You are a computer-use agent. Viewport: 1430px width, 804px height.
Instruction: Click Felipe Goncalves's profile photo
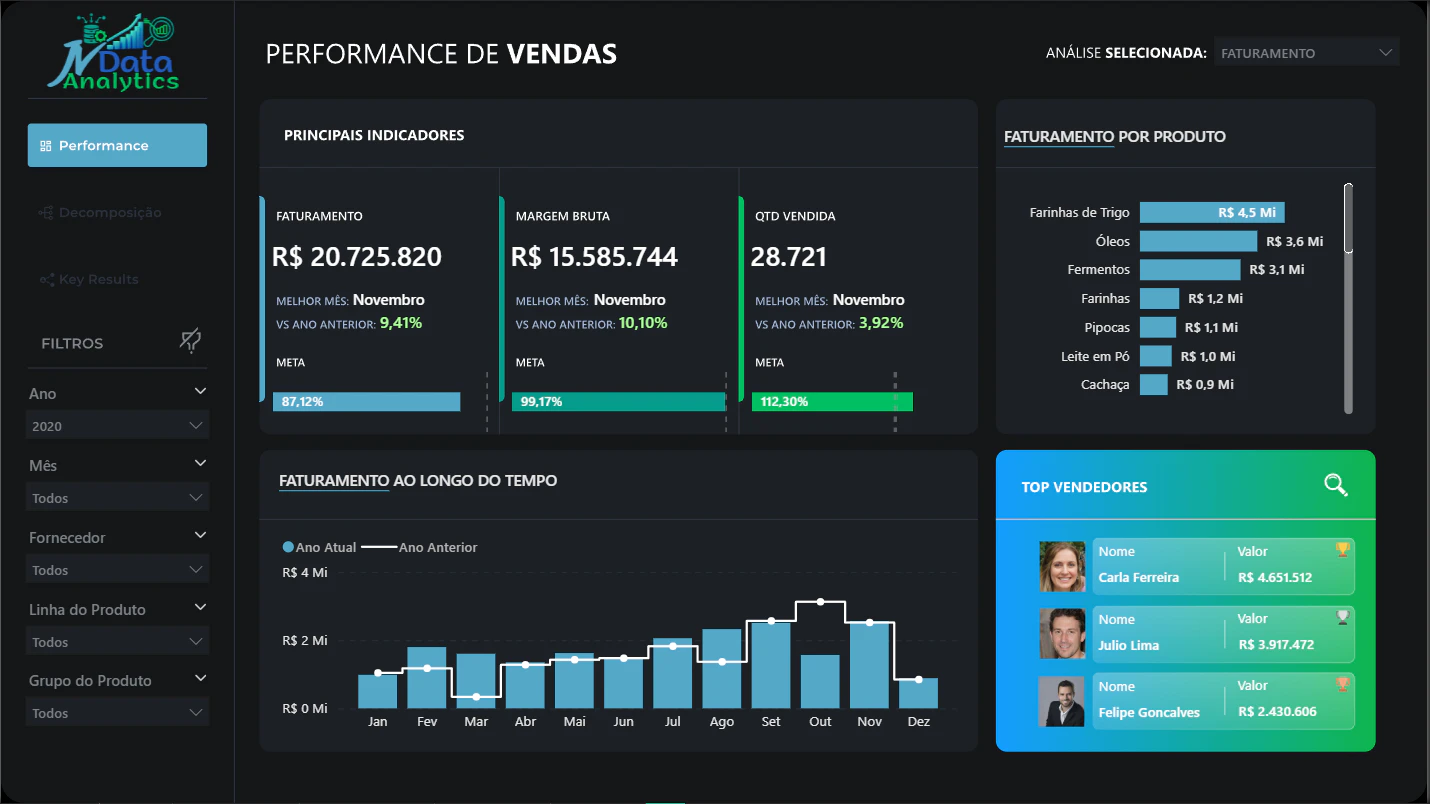pyautogui.click(x=1062, y=701)
